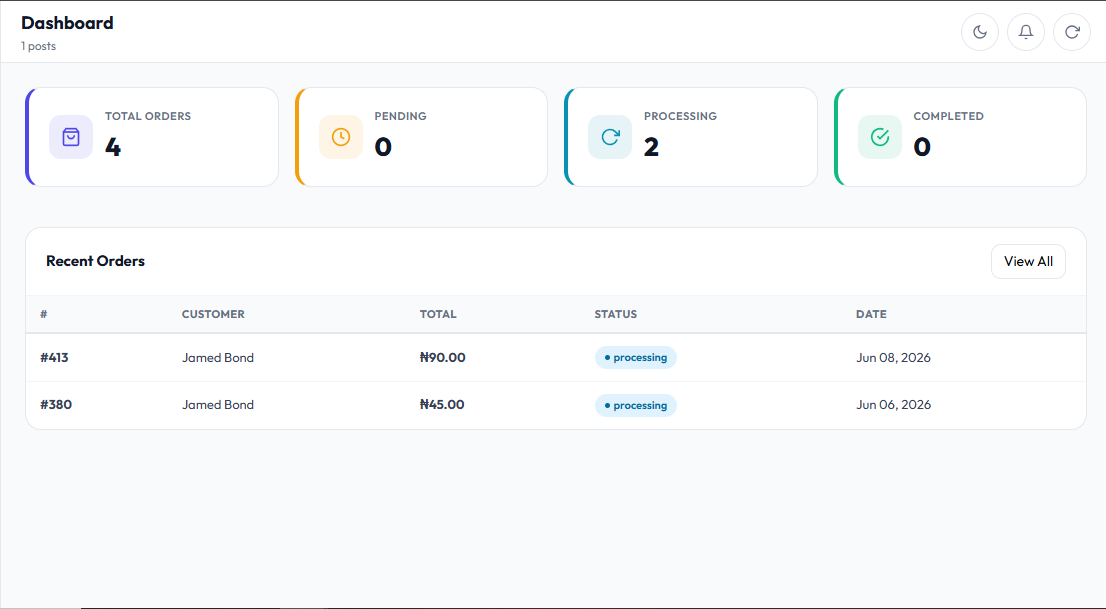Click the COMPLETED card label

point(948,116)
